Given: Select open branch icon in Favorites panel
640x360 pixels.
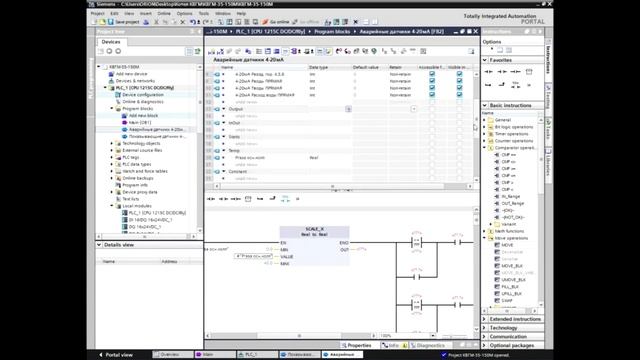Looking at the screenshot, I should [x=488, y=85].
